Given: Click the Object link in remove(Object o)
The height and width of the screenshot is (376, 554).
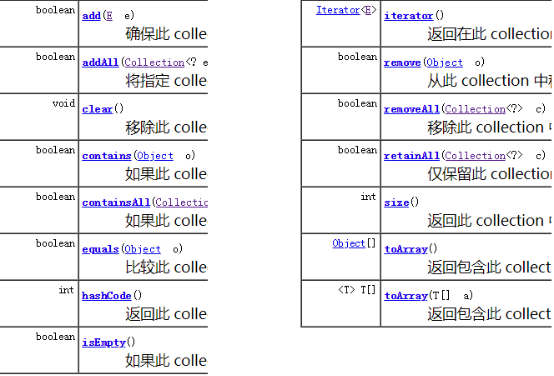Looking at the screenshot, I should coord(444,63).
